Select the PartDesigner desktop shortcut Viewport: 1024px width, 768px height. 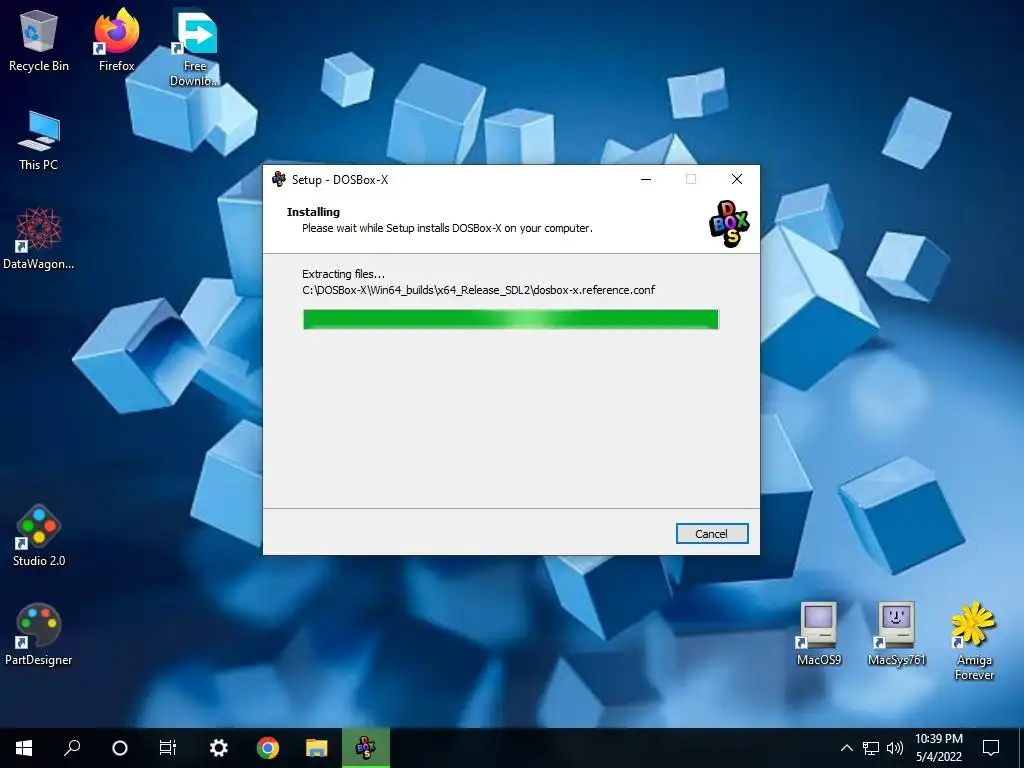(39, 635)
